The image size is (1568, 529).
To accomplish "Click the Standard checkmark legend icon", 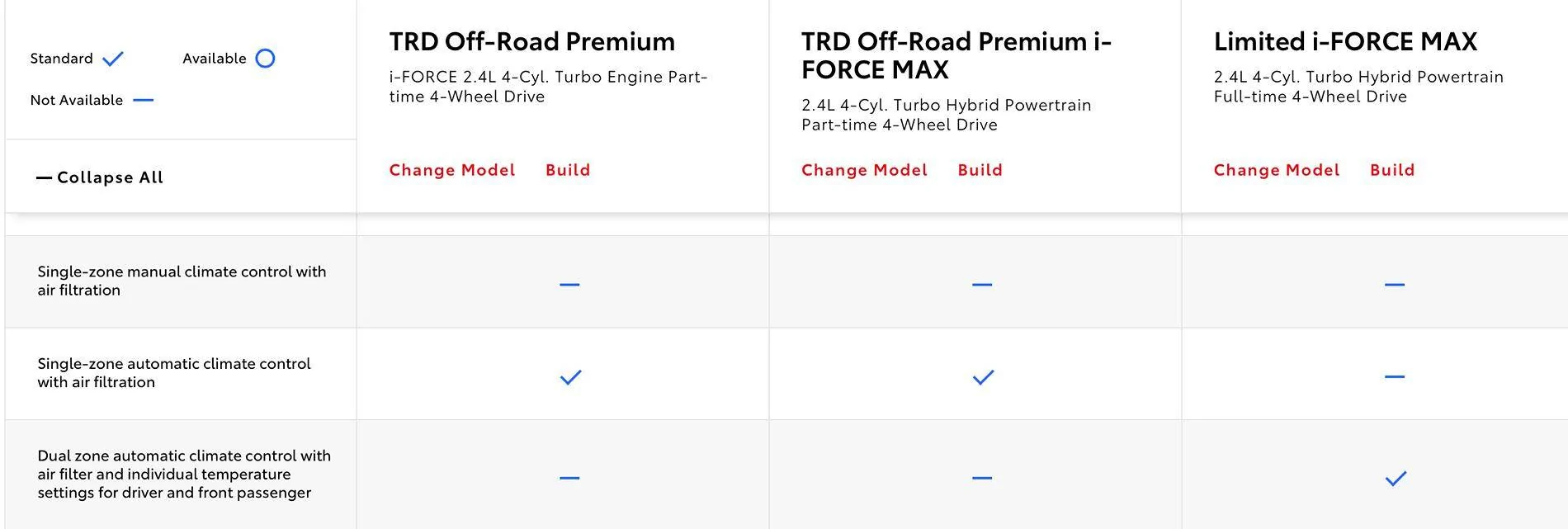I will coord(113,59).
